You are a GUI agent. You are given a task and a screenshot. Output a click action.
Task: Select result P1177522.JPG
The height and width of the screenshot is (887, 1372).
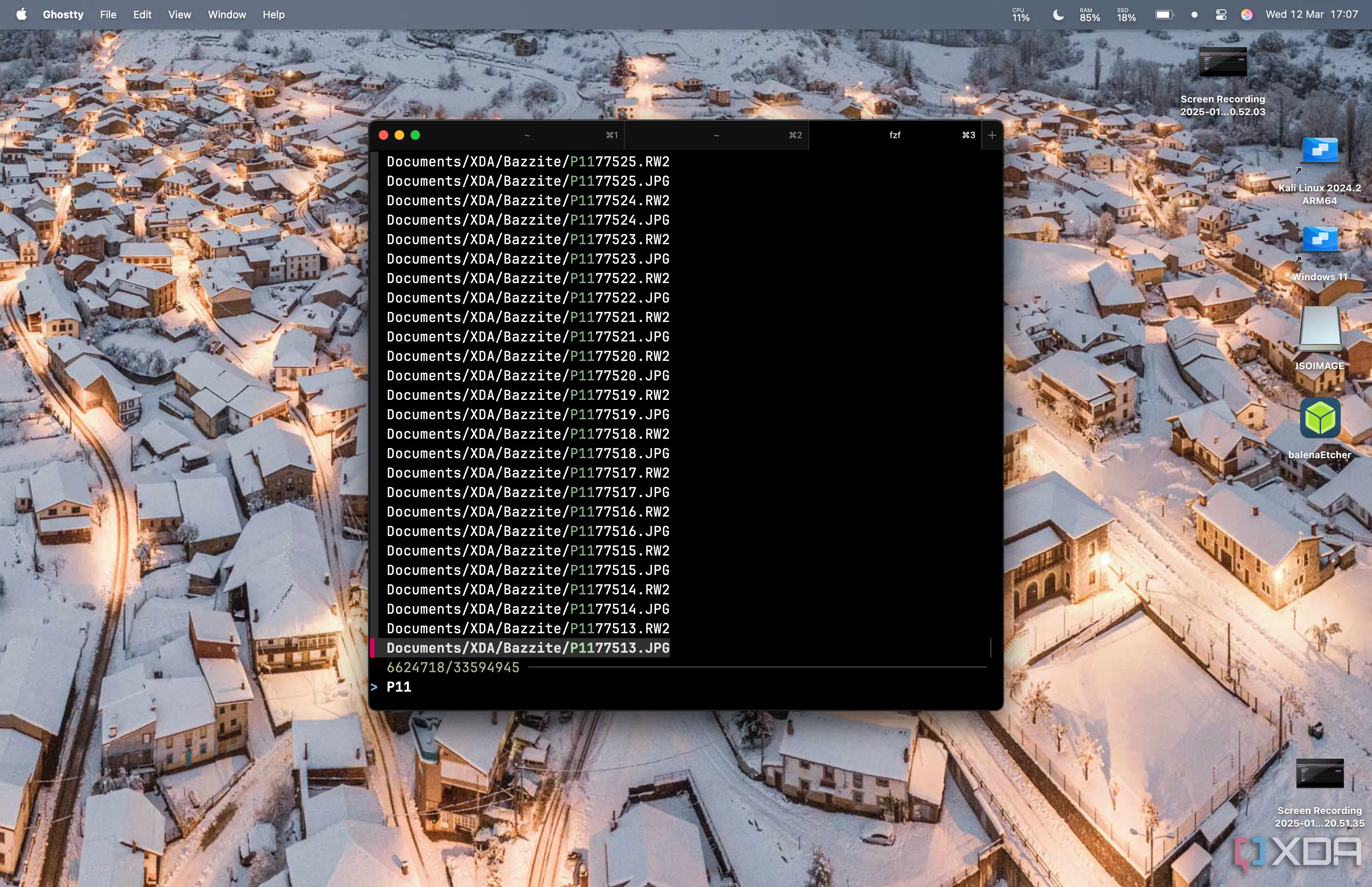pyautogui.click(x=528, y=298)
